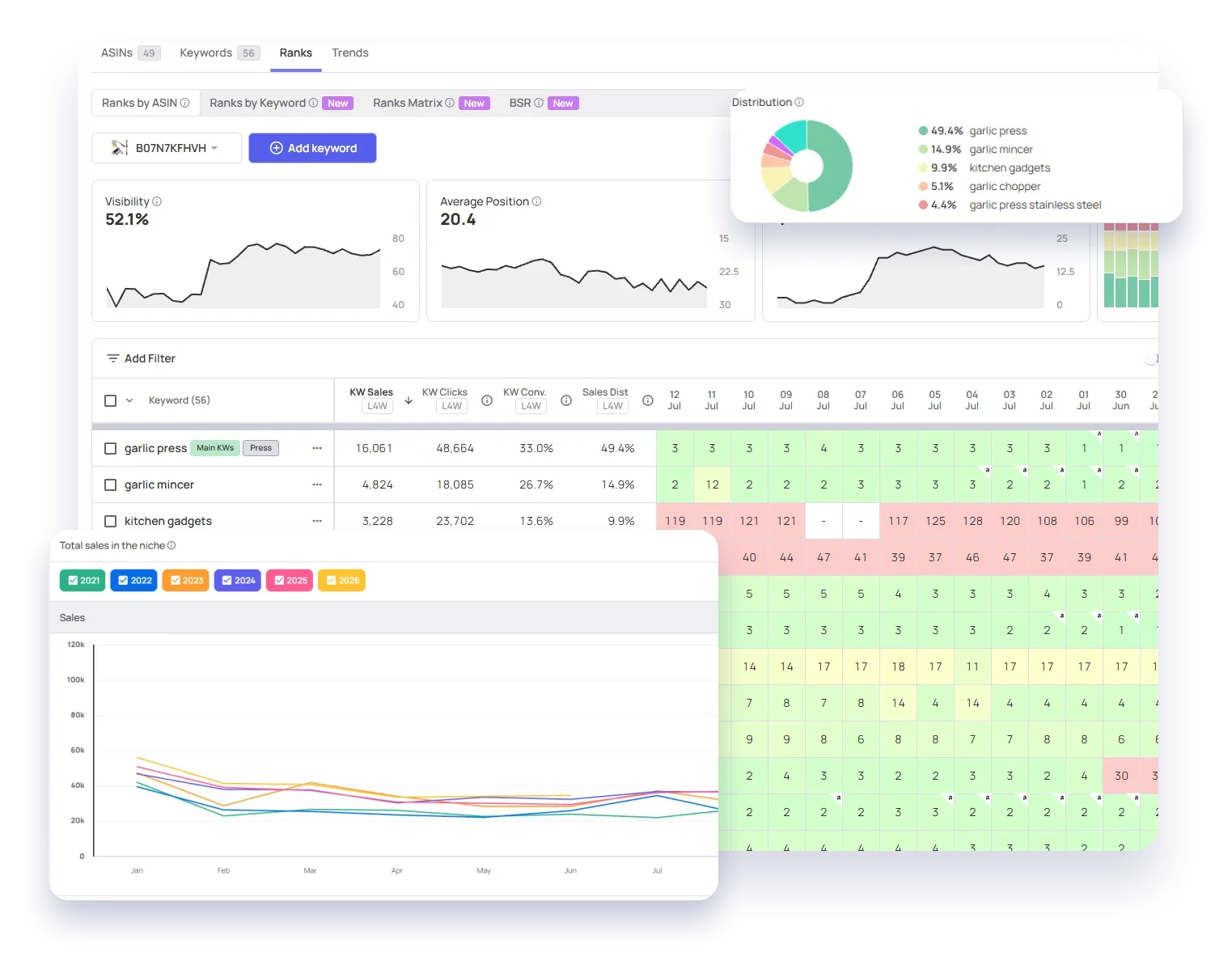Viewport: 1232px width, 969px height.
Task: Click the Add Filter funnel icon
Action: [x=113, y=358]
